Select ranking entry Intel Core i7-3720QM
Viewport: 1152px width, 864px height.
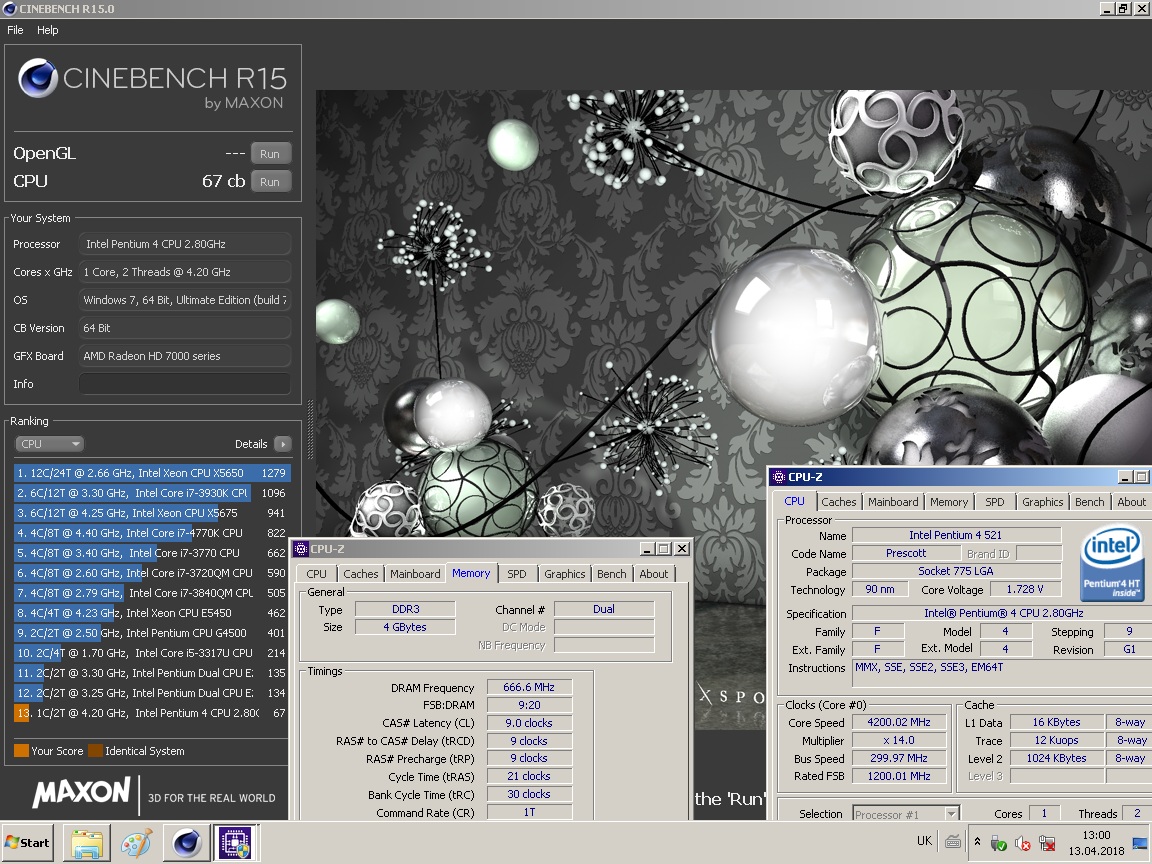point(151,572)
